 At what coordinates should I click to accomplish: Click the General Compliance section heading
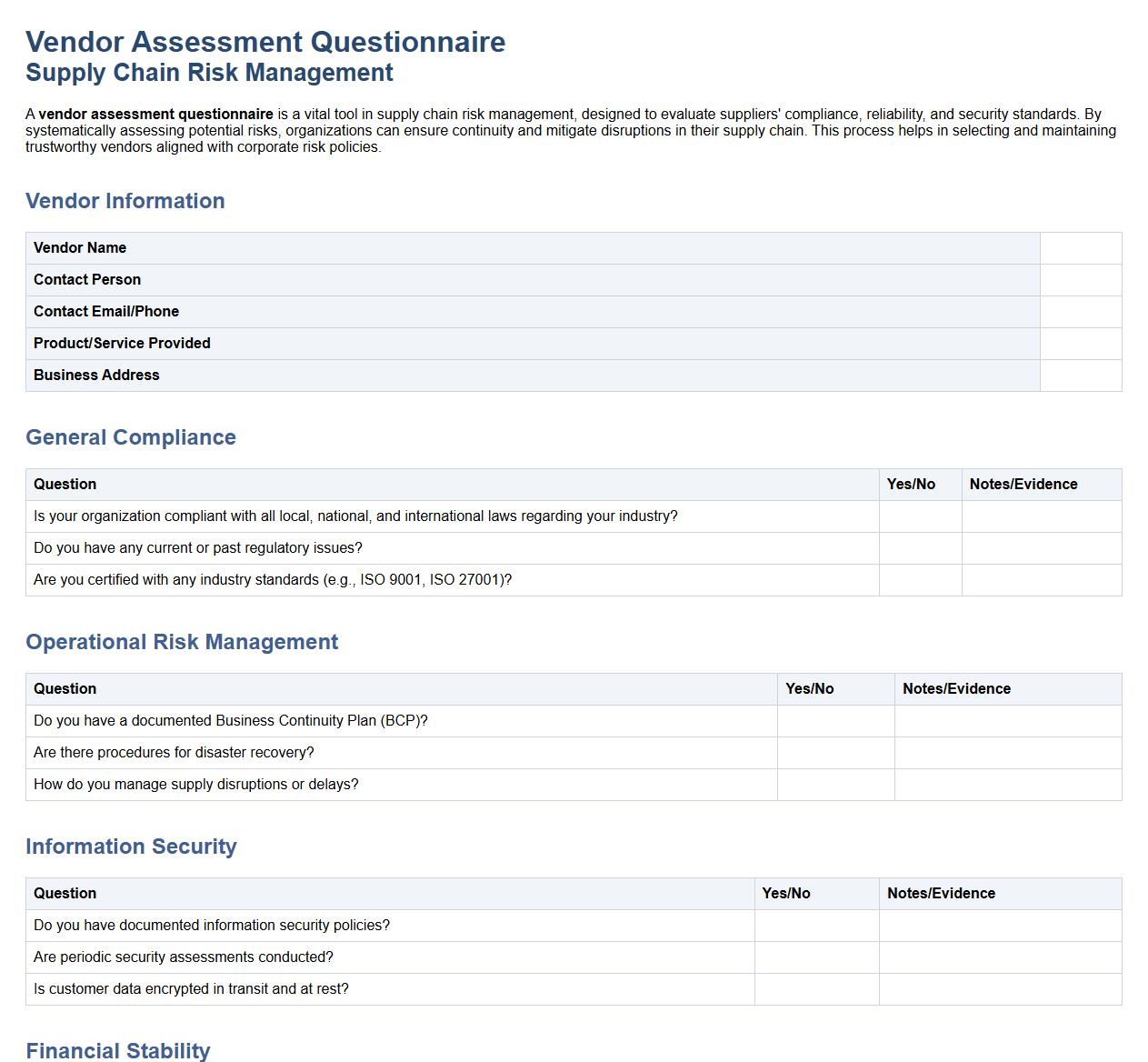click(x=131, y=437)
